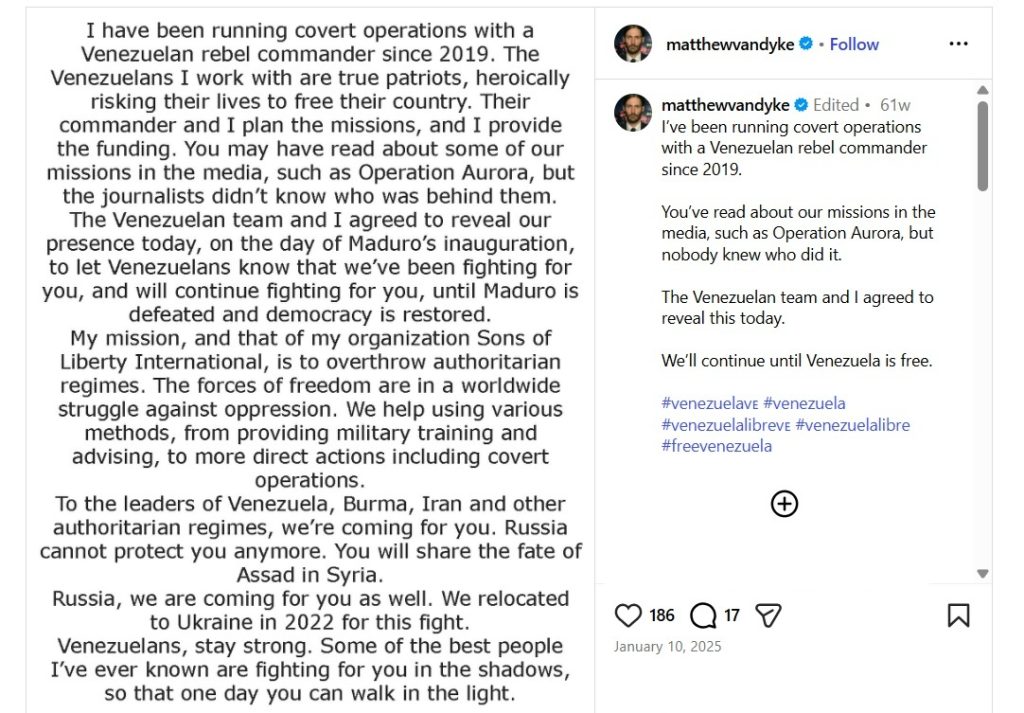Load more comments with the plus circle
Image resolution: width=1024 pixels, height=713 pixels.
(784, 503)
